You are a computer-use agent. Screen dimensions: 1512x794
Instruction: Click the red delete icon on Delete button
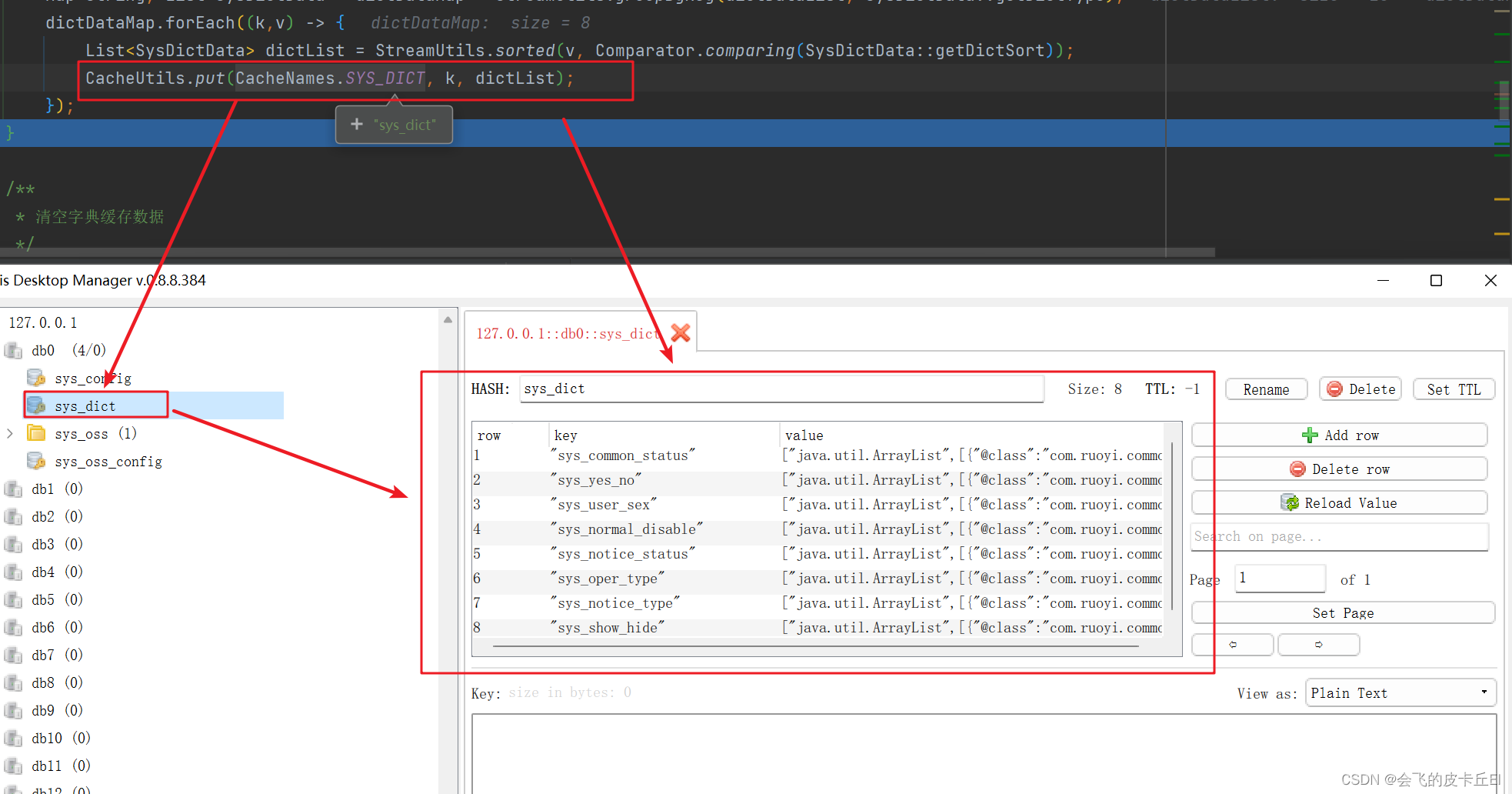tap(1335, 389)
